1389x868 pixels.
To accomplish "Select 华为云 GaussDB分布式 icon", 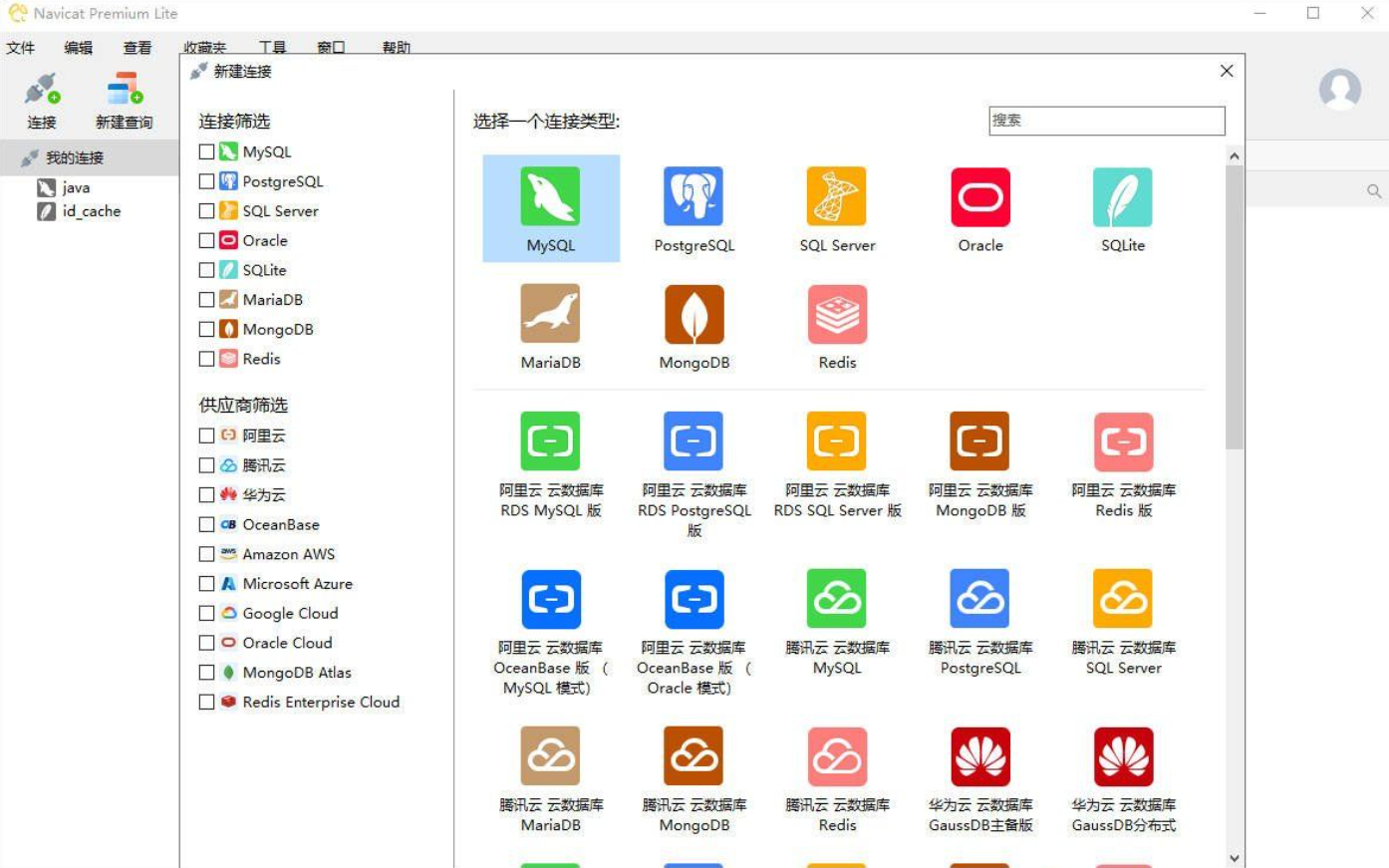I will [1123, 756].
